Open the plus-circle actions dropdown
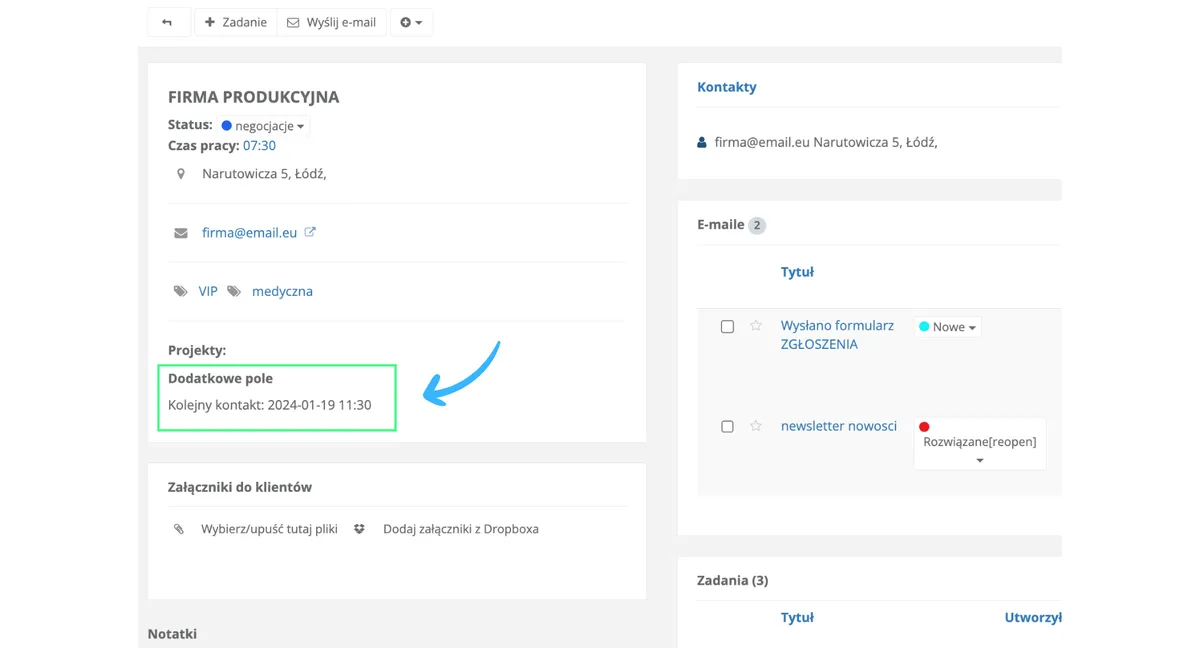This screenshot has width=1200, height=648. [411, 22]
